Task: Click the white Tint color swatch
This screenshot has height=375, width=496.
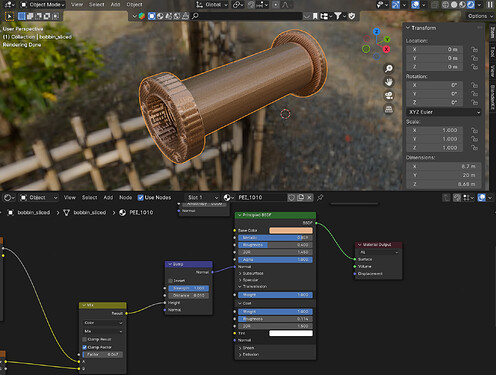Action: 291,333
